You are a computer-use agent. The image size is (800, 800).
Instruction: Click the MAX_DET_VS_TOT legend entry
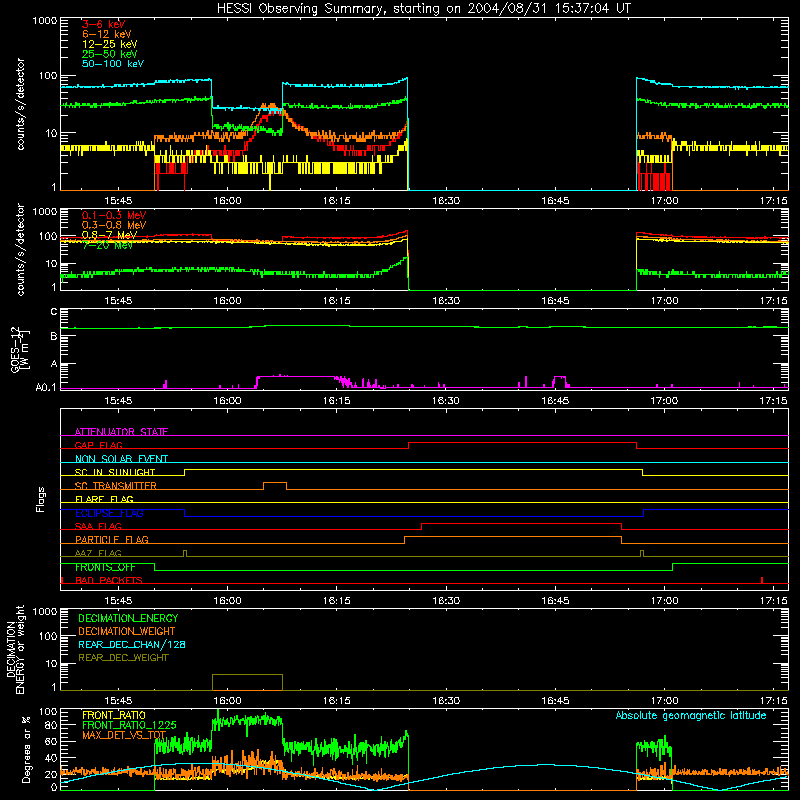pyautogui.click(x=124, y=735)
